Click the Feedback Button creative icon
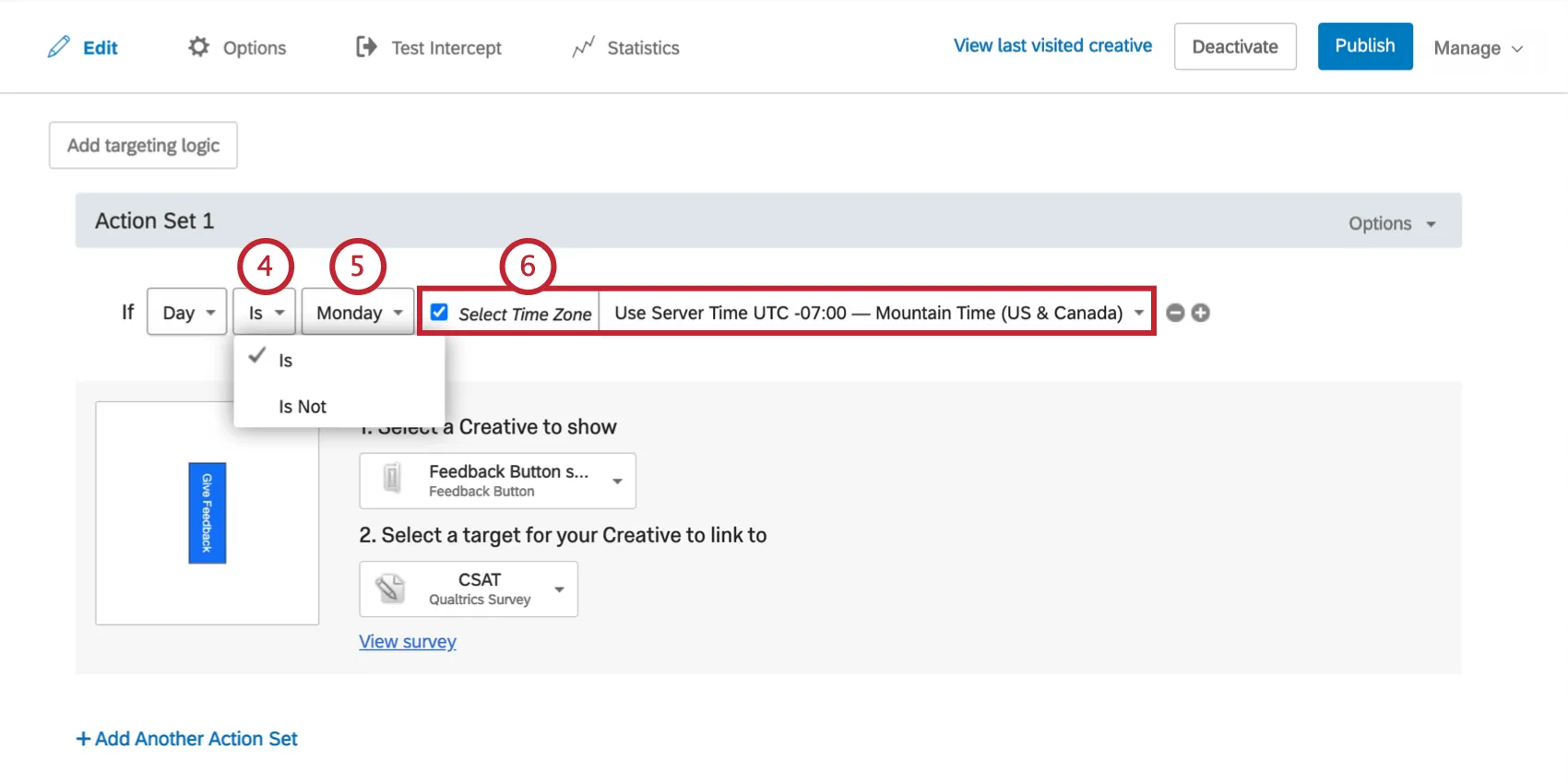Viewport: 1568px width, 784px height. 392,480
